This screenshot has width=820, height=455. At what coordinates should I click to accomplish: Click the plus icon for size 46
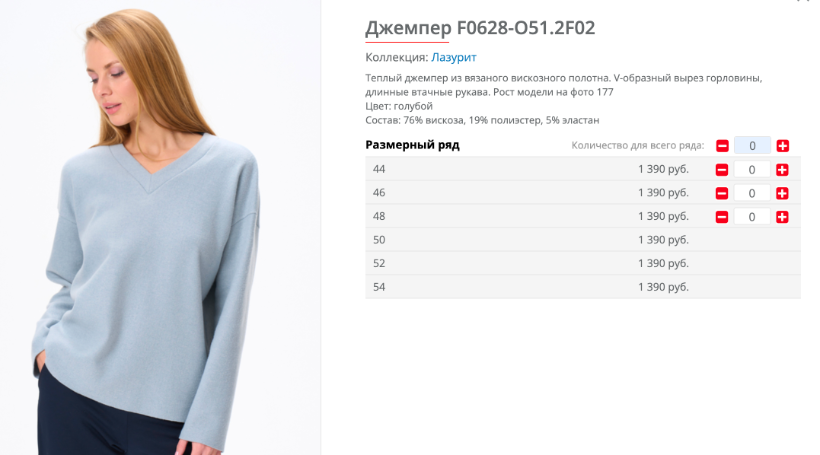pyautogui.click(x=782, y=193)
